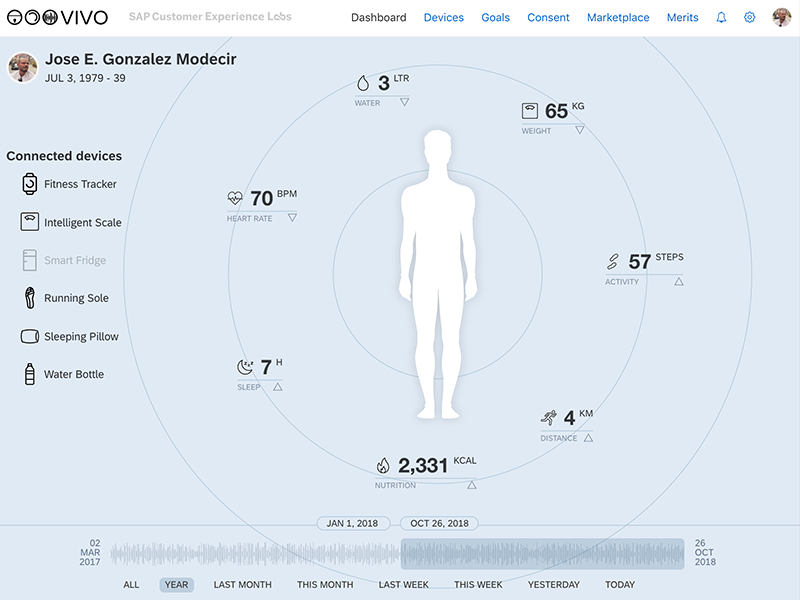This screenshot has height=600, width=800.
Task: Click the 70 BPM value
Action: (x=273, y=198)
